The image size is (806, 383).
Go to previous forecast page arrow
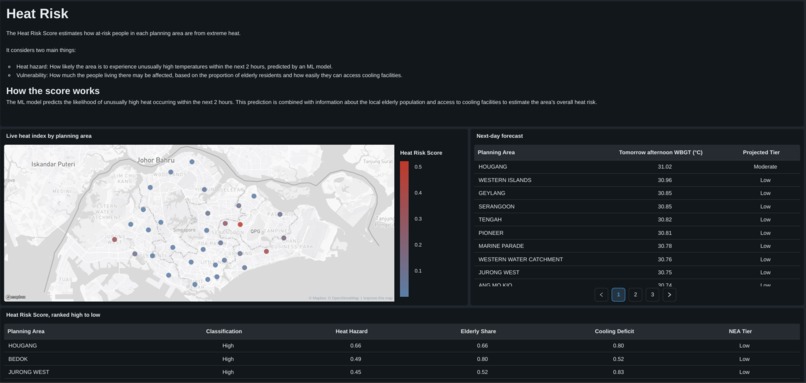click(601, 295)
